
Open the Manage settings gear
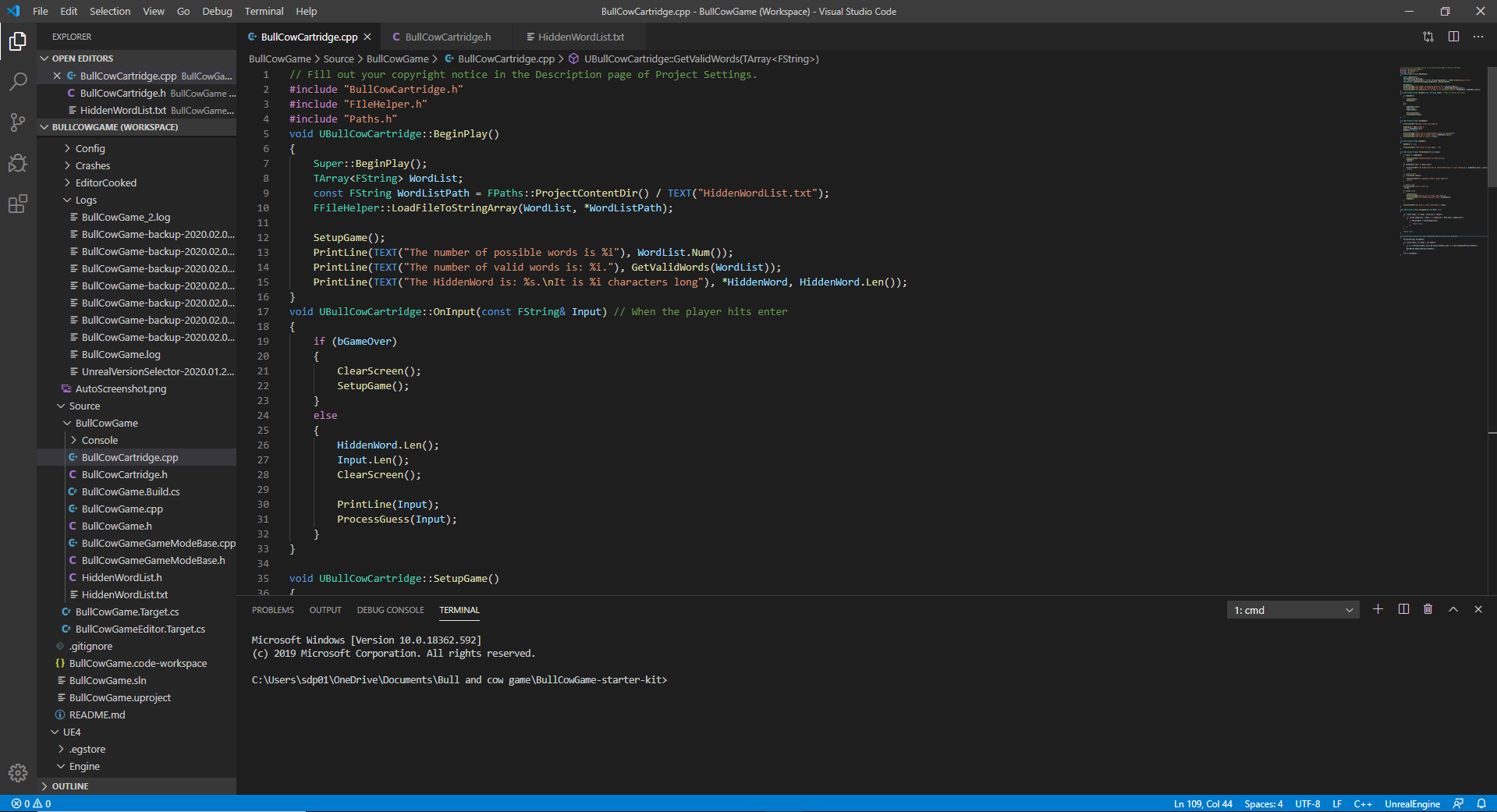[18, 772]
